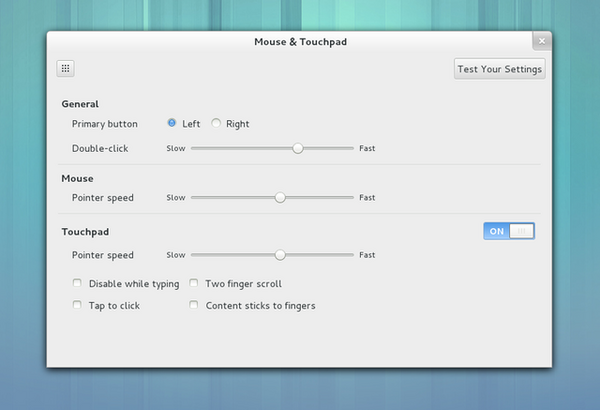Click the Mouse pointer speed slider handle
The image size is (600, 410).
tap(280, 198)
